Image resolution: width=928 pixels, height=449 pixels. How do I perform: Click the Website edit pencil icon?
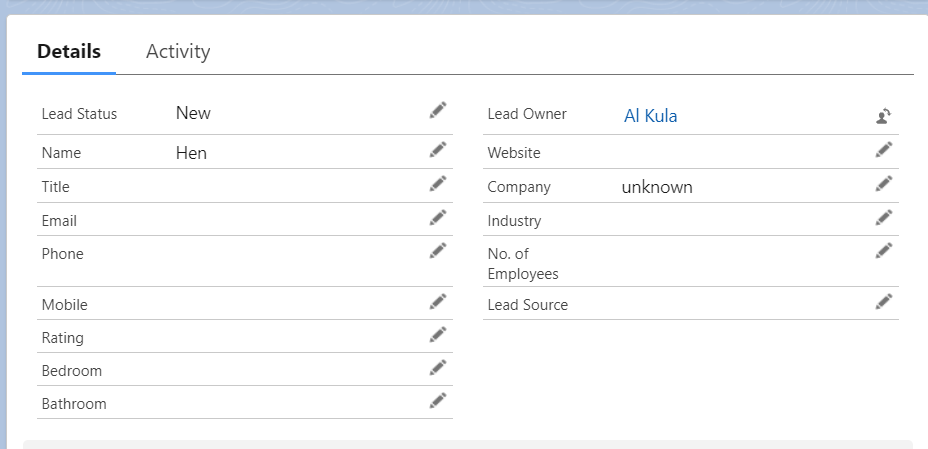coord(884,150)
